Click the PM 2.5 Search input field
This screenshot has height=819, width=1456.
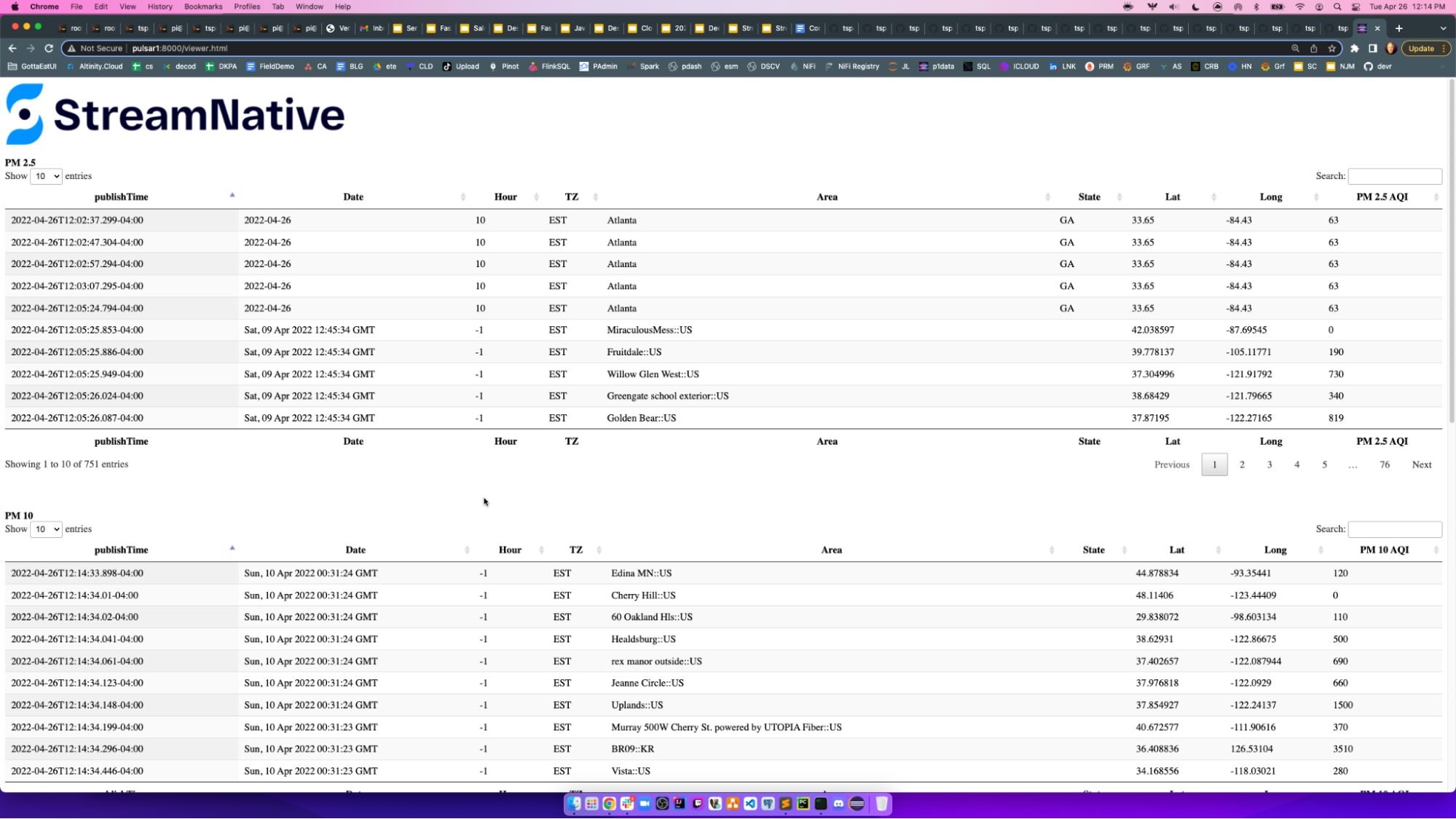pyautogui.click(x=1394, y=176)
